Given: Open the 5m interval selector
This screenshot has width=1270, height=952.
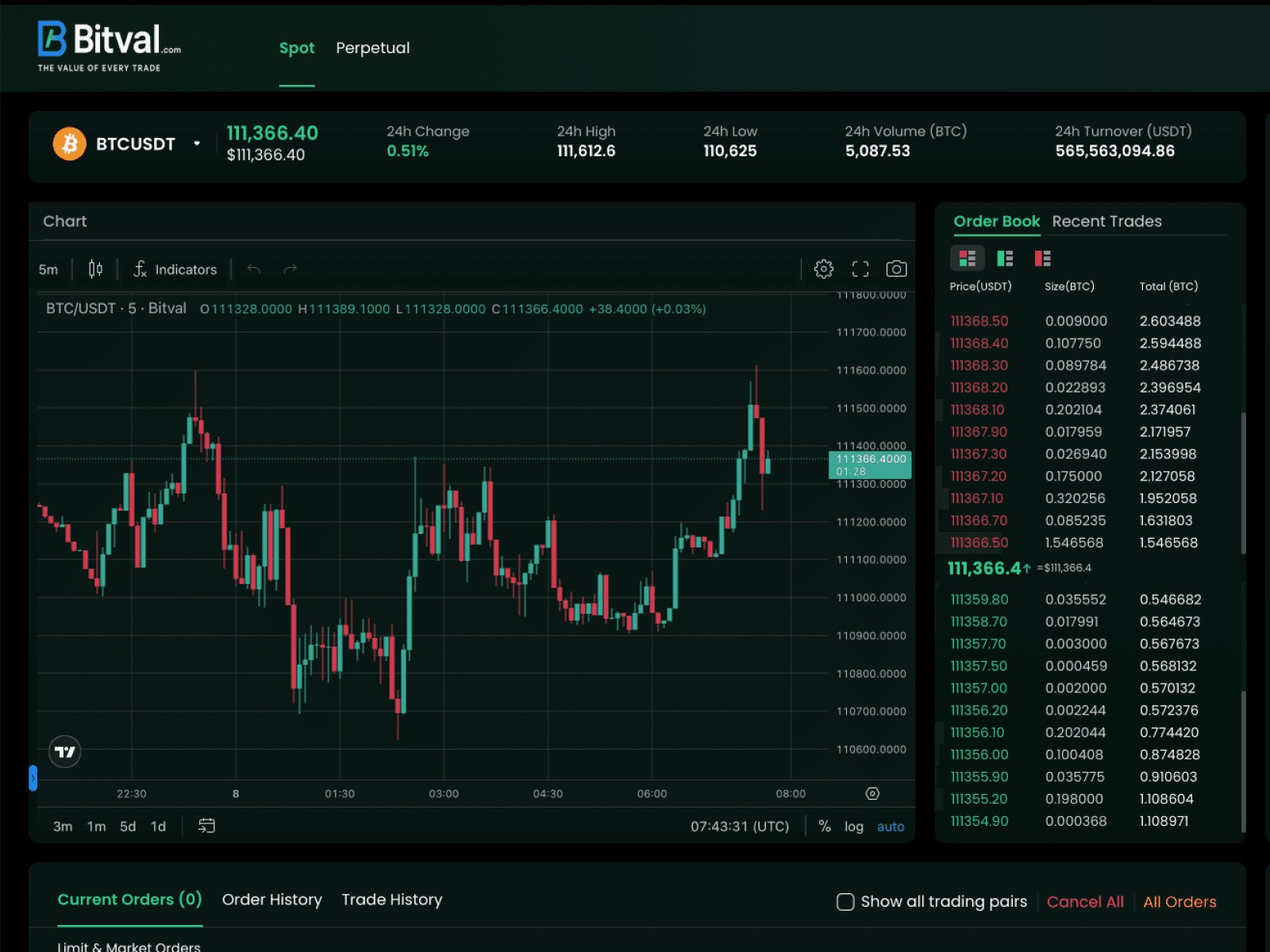Looking at the screenshot, I should (48, 270).
